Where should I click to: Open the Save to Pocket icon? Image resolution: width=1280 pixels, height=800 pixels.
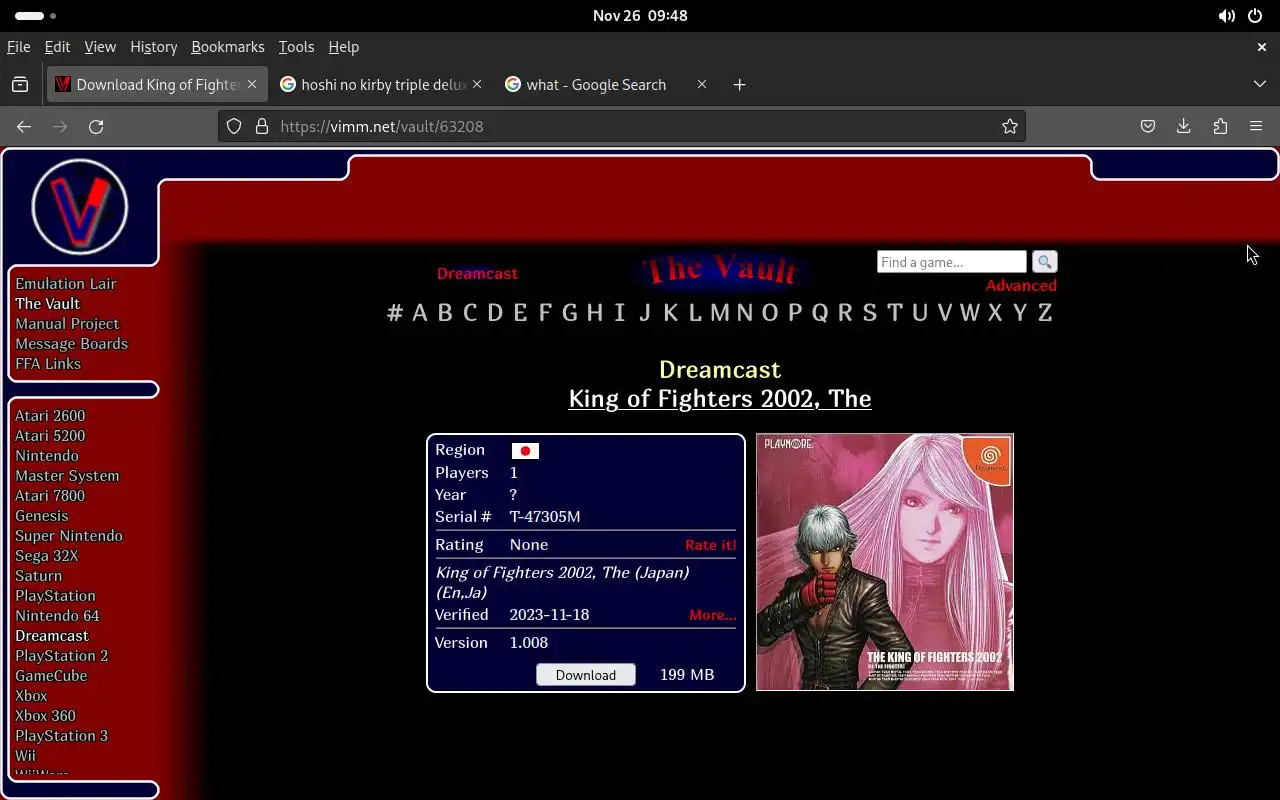[1148, 126]
